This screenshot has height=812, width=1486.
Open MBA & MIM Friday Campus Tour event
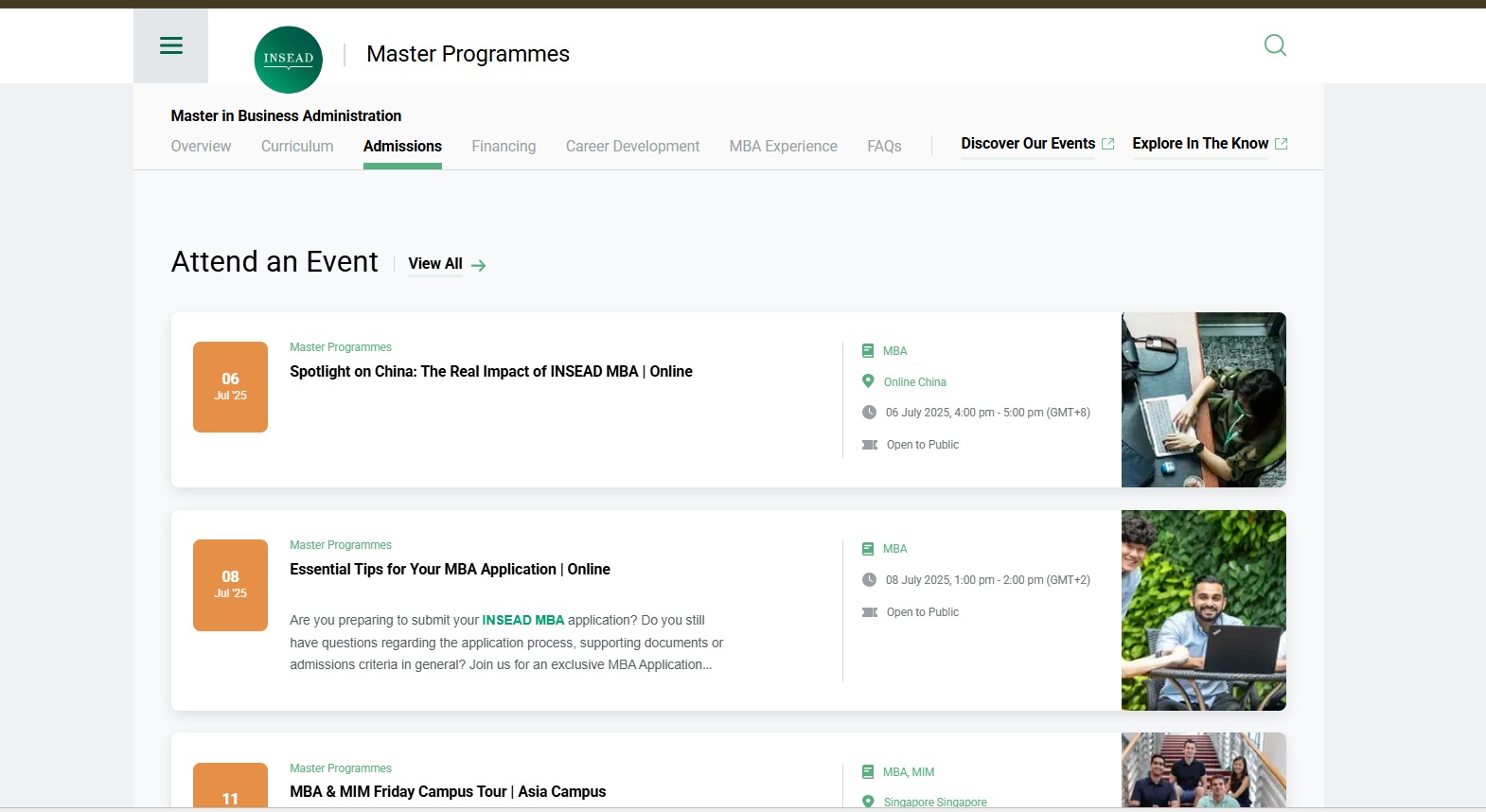coord(447,791)
